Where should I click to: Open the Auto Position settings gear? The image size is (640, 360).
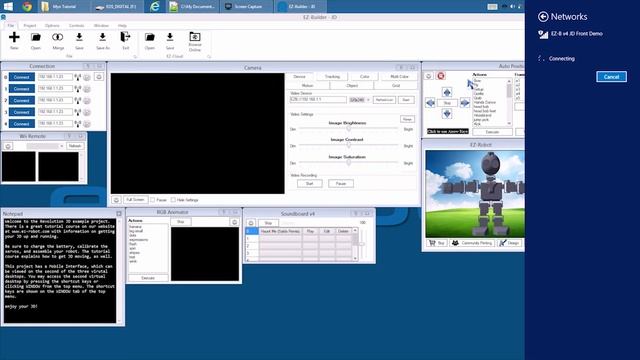(x=429, y=76)
